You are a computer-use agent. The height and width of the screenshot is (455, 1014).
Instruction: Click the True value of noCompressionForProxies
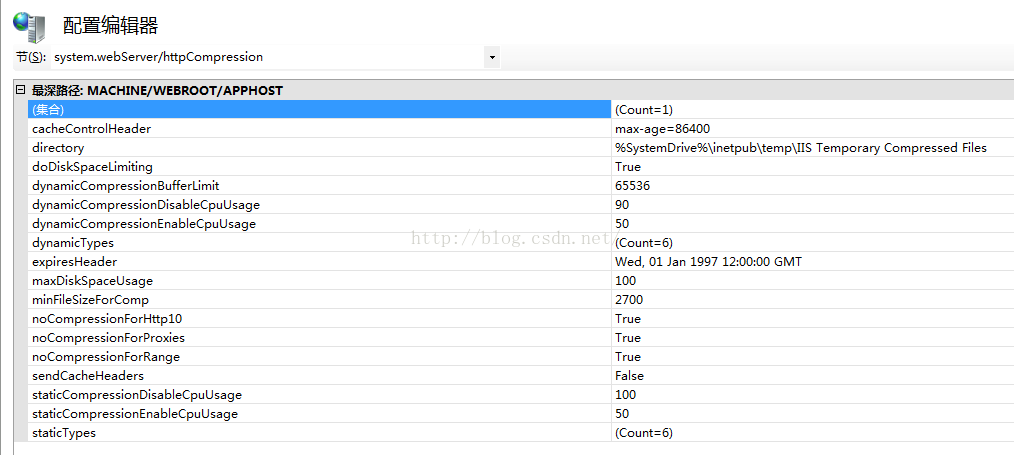coord(628,338)
